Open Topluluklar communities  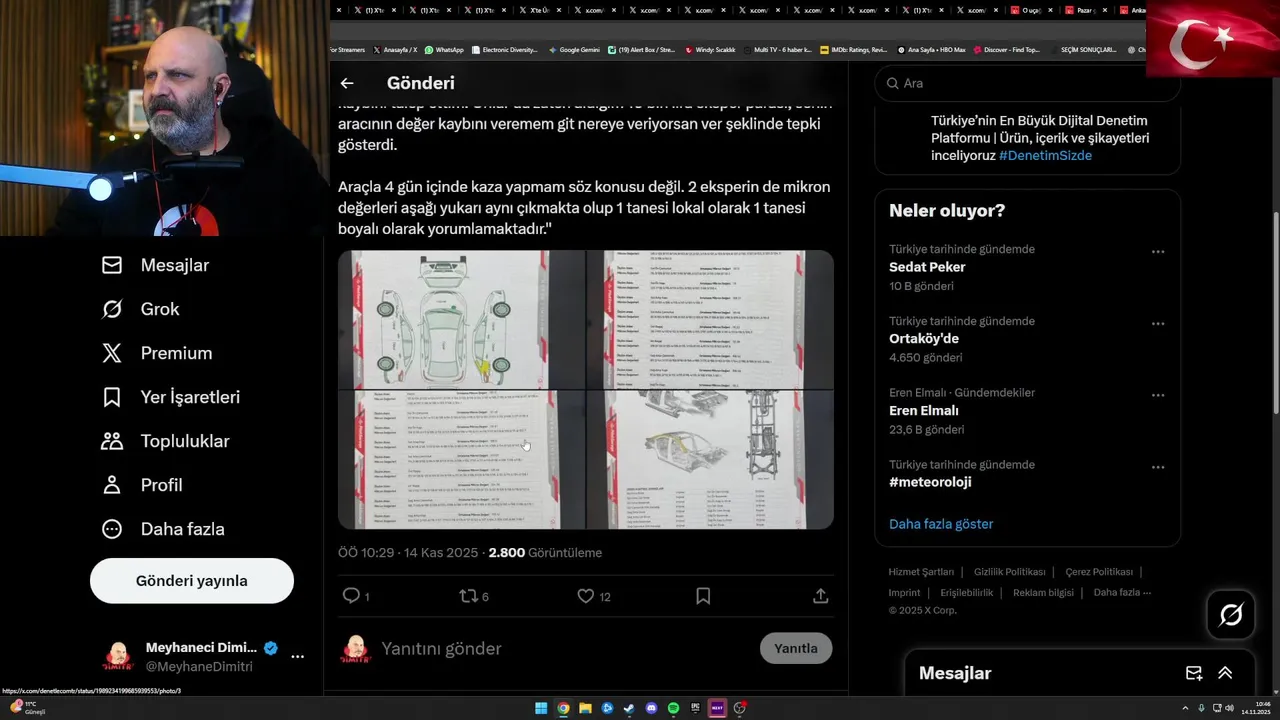point(165,441)
